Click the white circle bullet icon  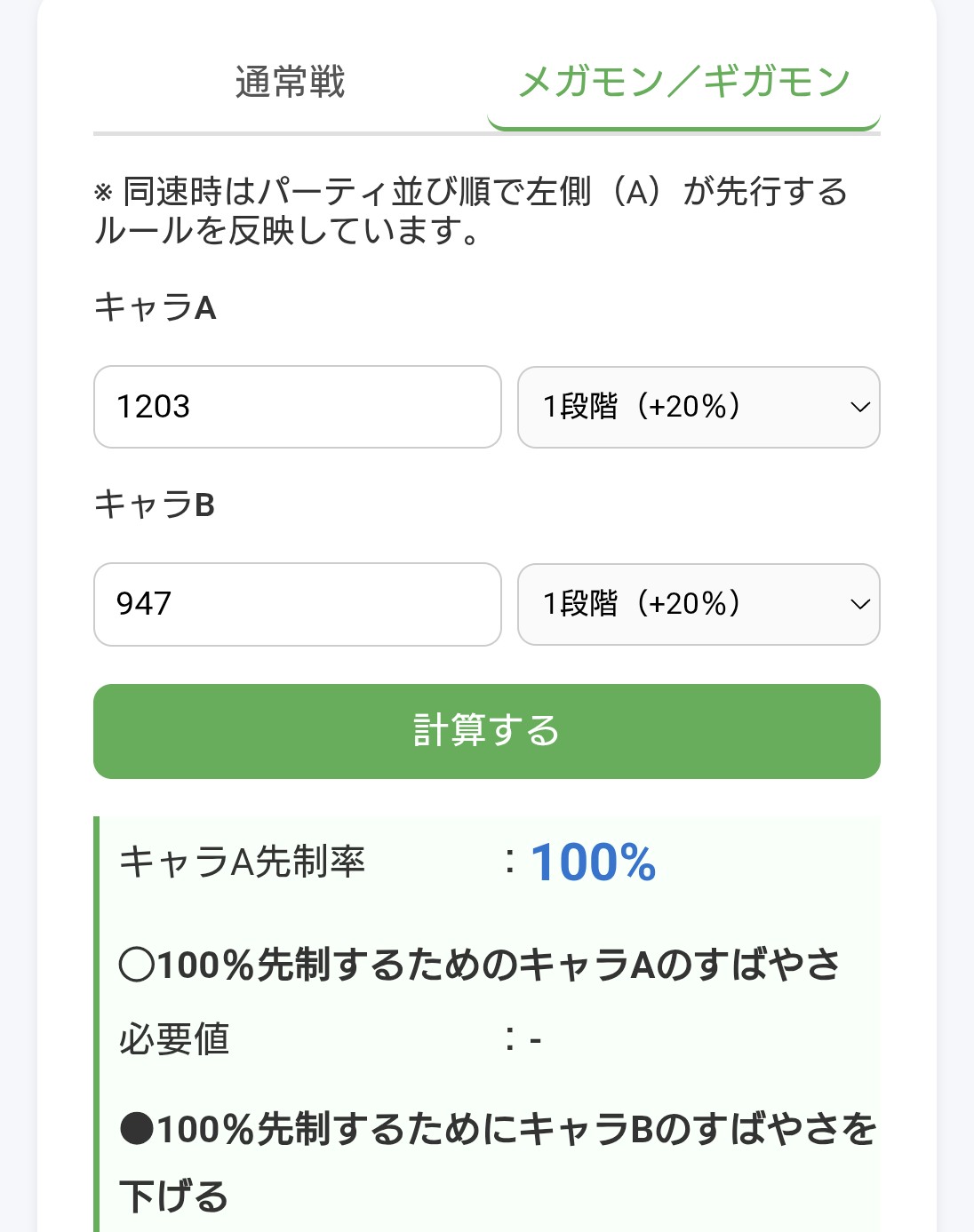(x=137, y=966)
